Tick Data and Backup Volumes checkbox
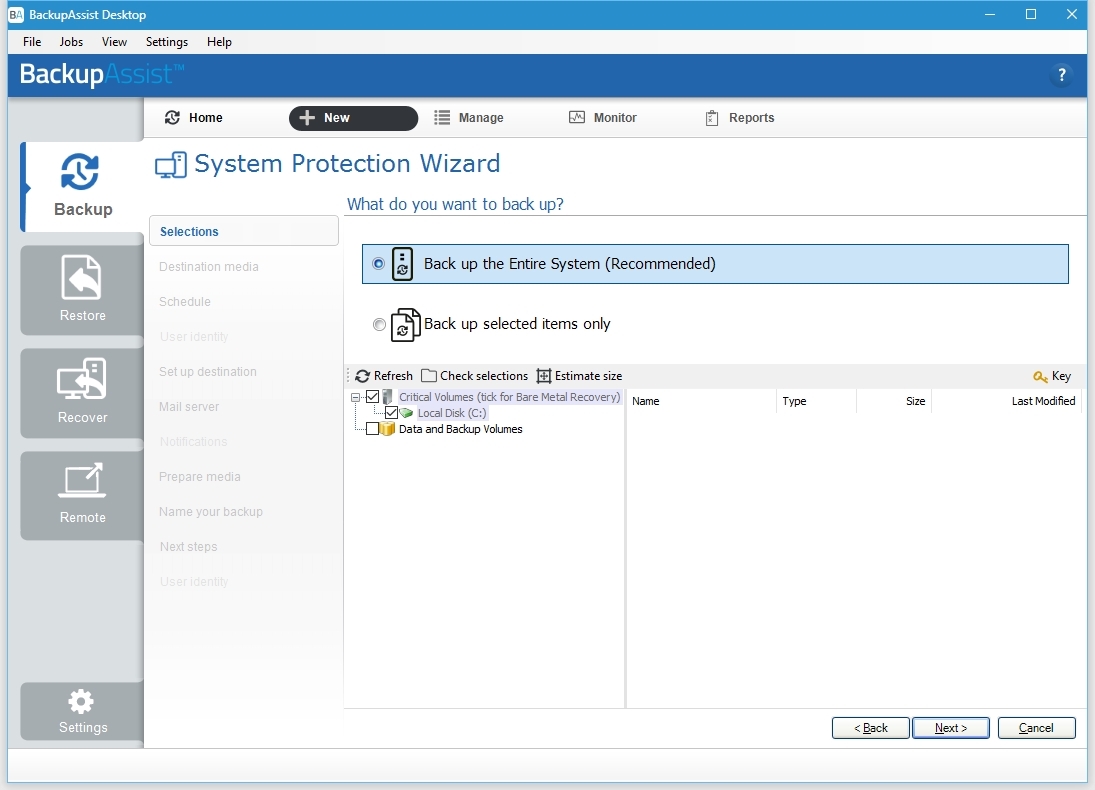 pos(372,429)
